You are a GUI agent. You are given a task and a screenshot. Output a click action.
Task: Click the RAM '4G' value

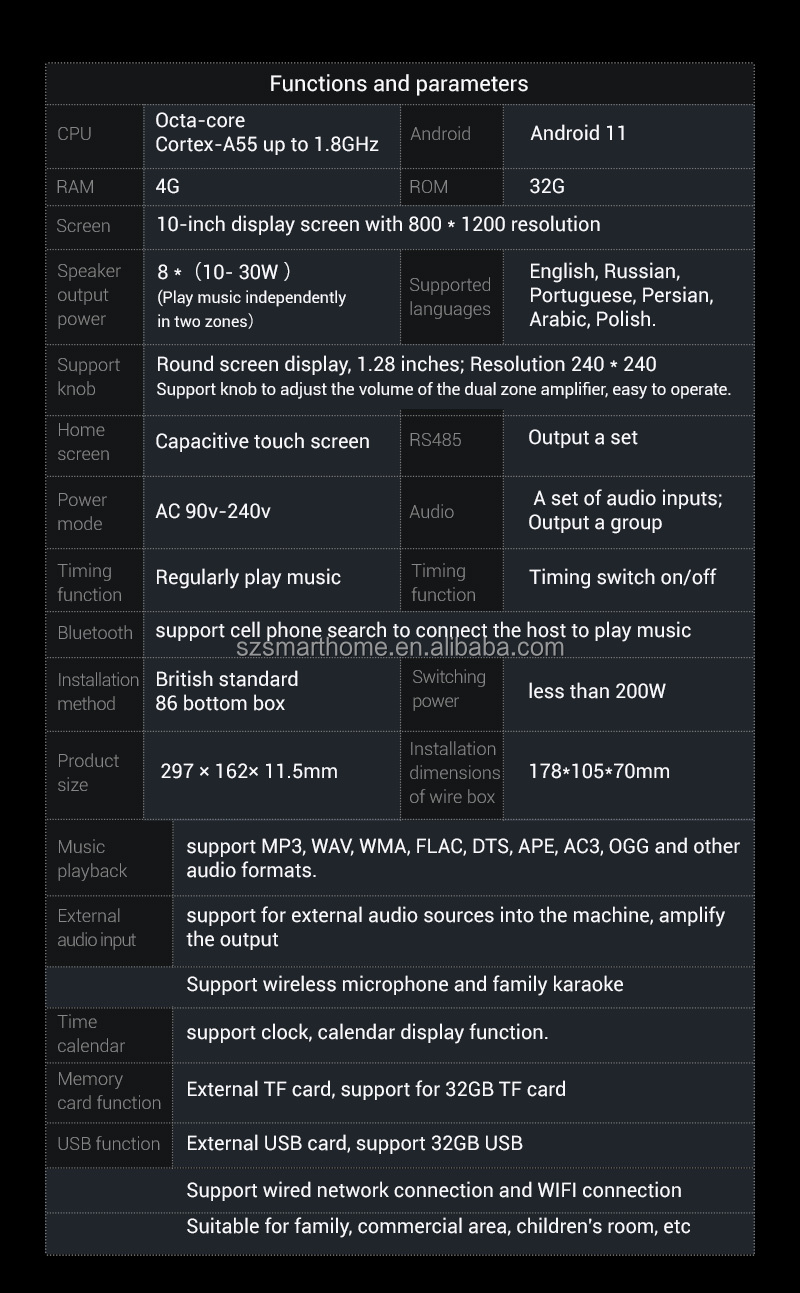point(168,187)
